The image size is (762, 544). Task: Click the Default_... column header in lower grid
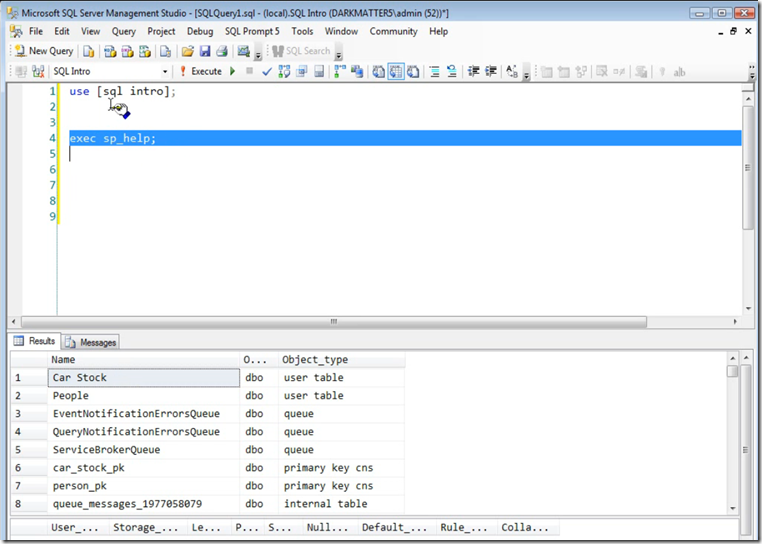tap(395, 527)
